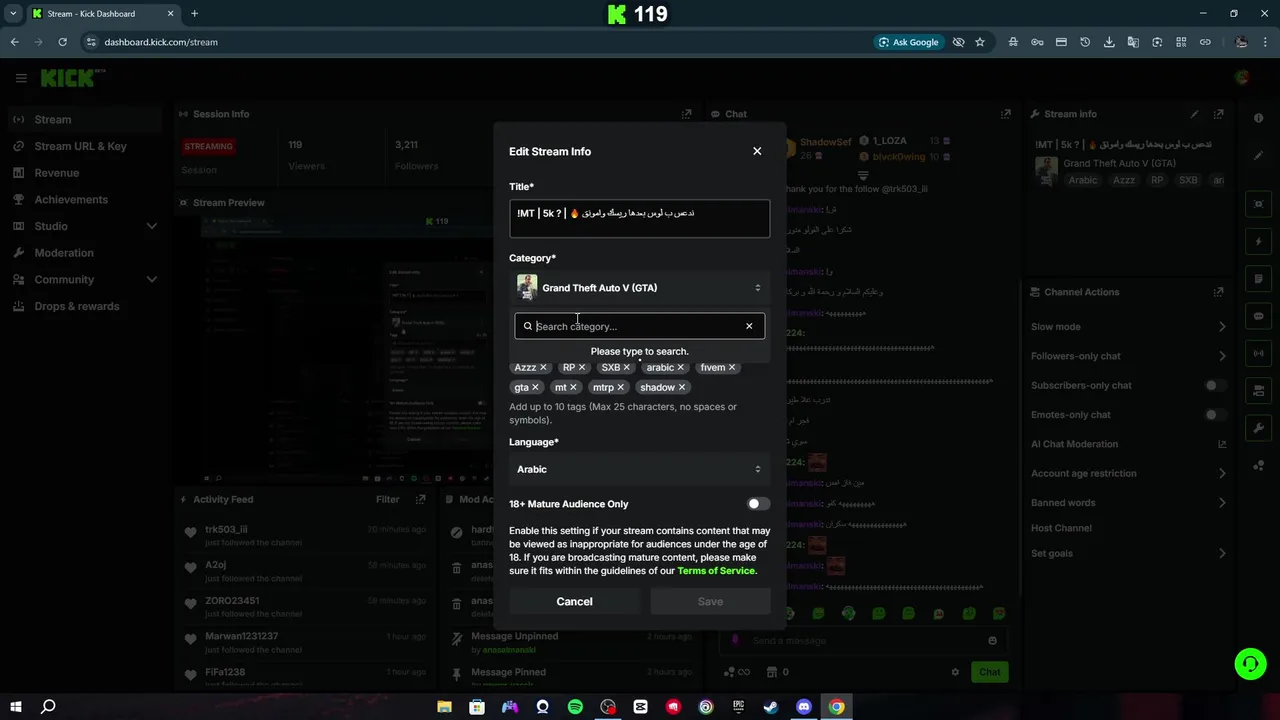Open Spotify from the taskbar

(x=575, y=707)
